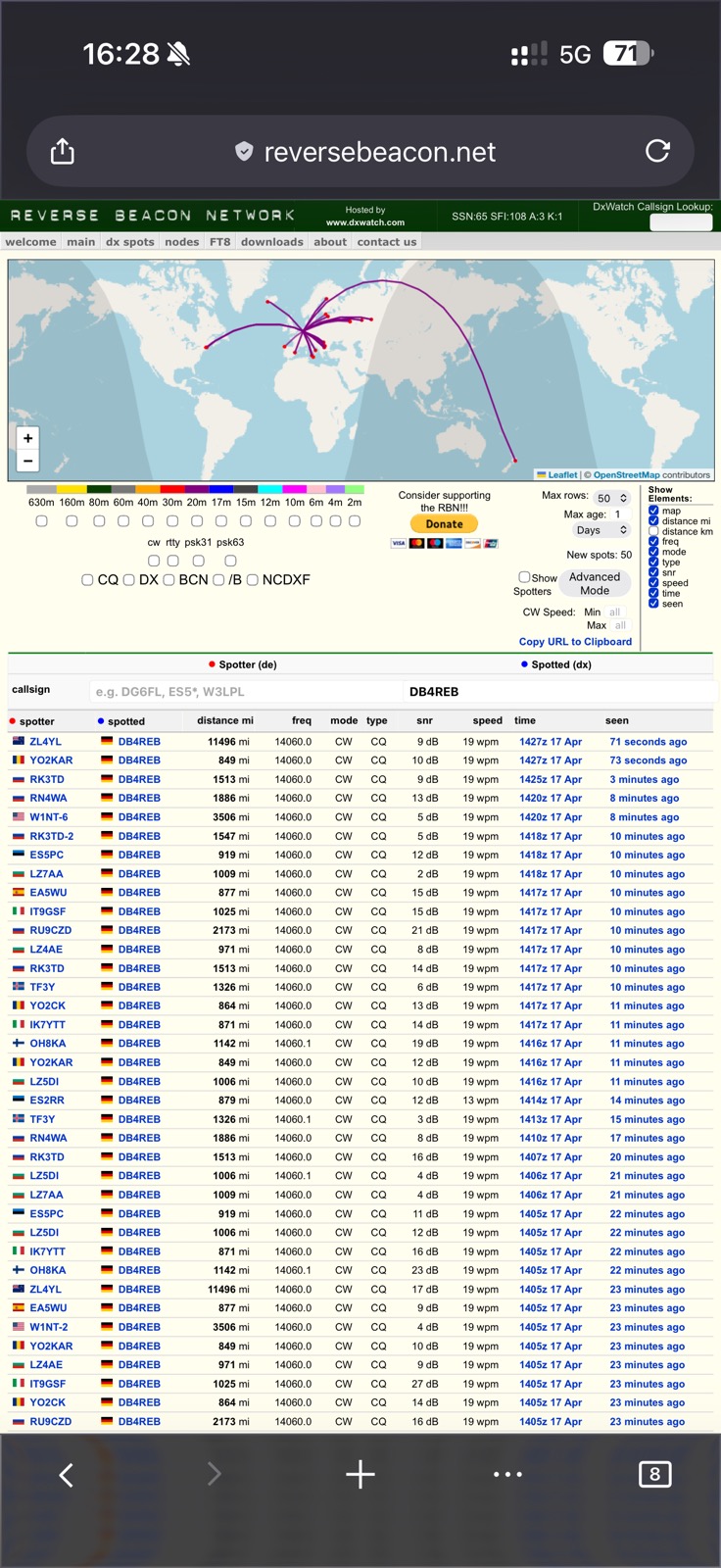
Task: Enable the 40m band checkbox
Action: pos(148,521)
